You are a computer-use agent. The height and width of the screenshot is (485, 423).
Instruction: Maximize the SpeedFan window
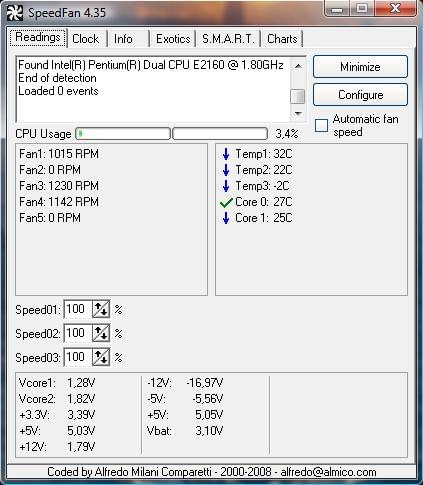[x=362, y=9]
